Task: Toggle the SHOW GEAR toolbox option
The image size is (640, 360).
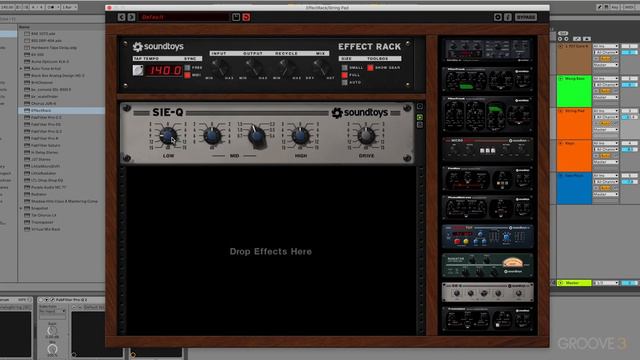Action: pyautogui.click(x=370, y=68)
